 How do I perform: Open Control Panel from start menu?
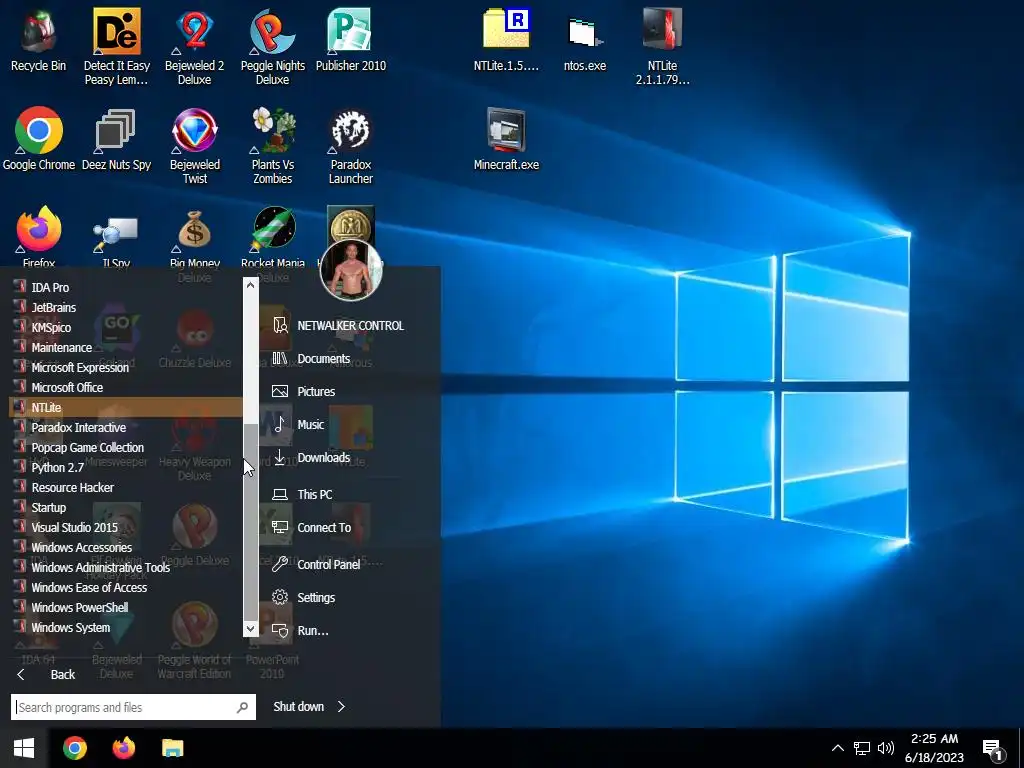pyautogui.click(x=317, y=564)
